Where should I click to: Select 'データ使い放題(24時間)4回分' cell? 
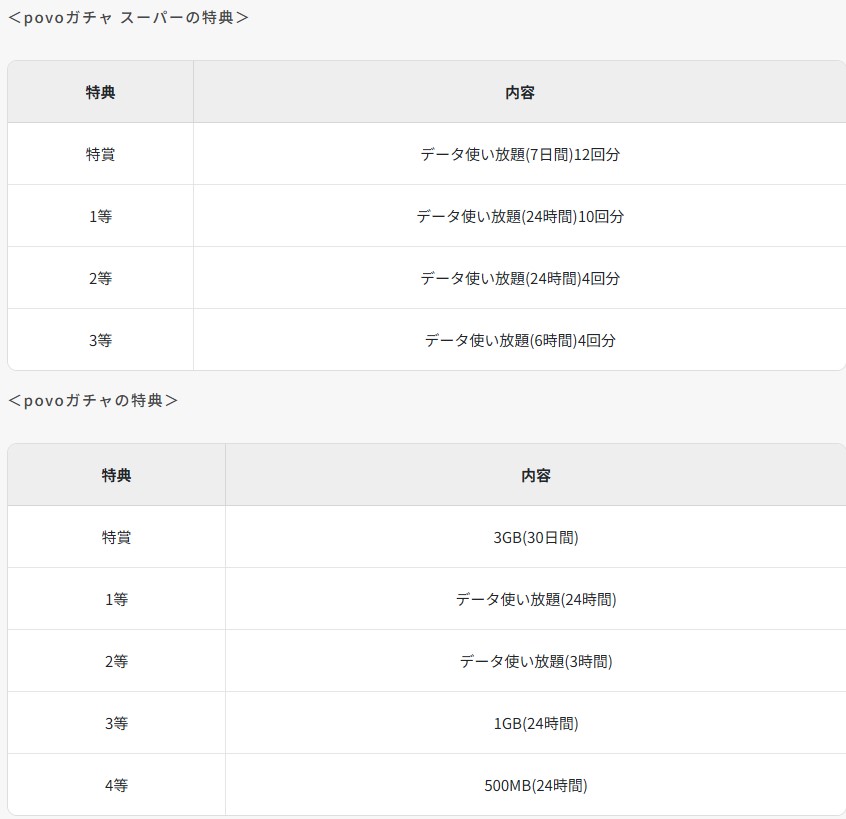pyautogui.click(x=520, y=278)
